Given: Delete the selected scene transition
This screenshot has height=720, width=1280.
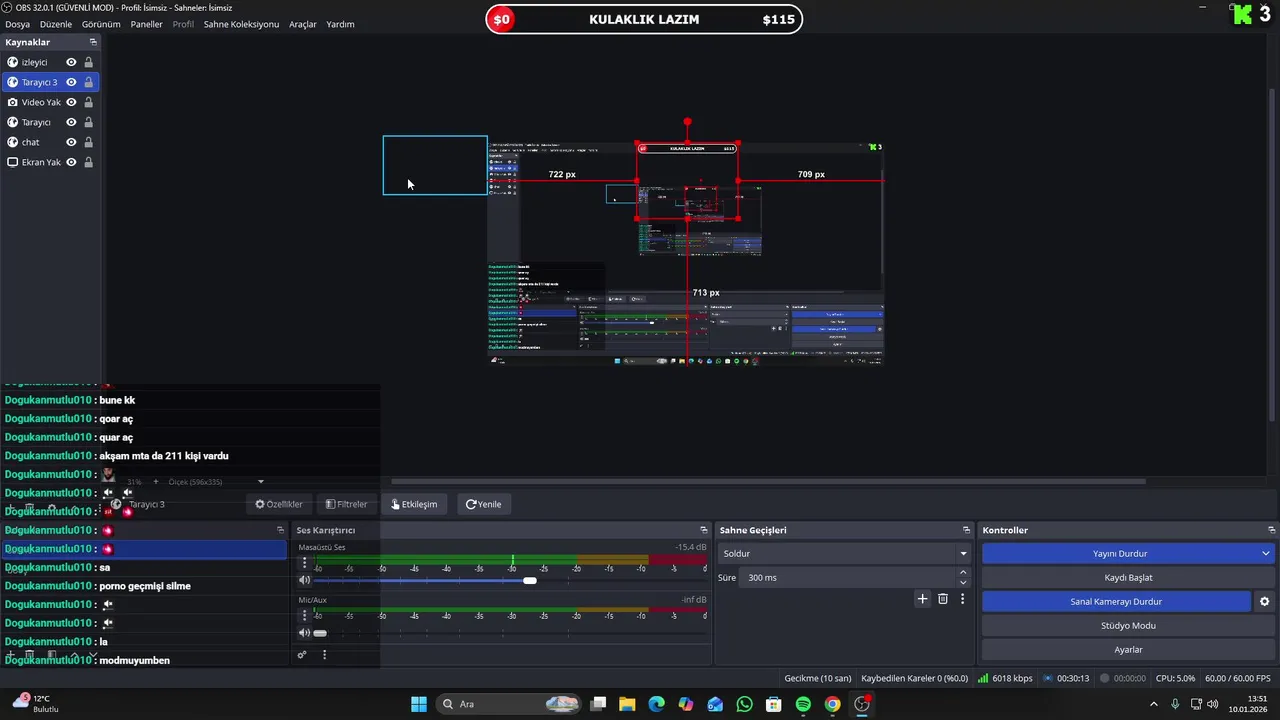Looking at the screenshot, I should [x=943, y=599].
